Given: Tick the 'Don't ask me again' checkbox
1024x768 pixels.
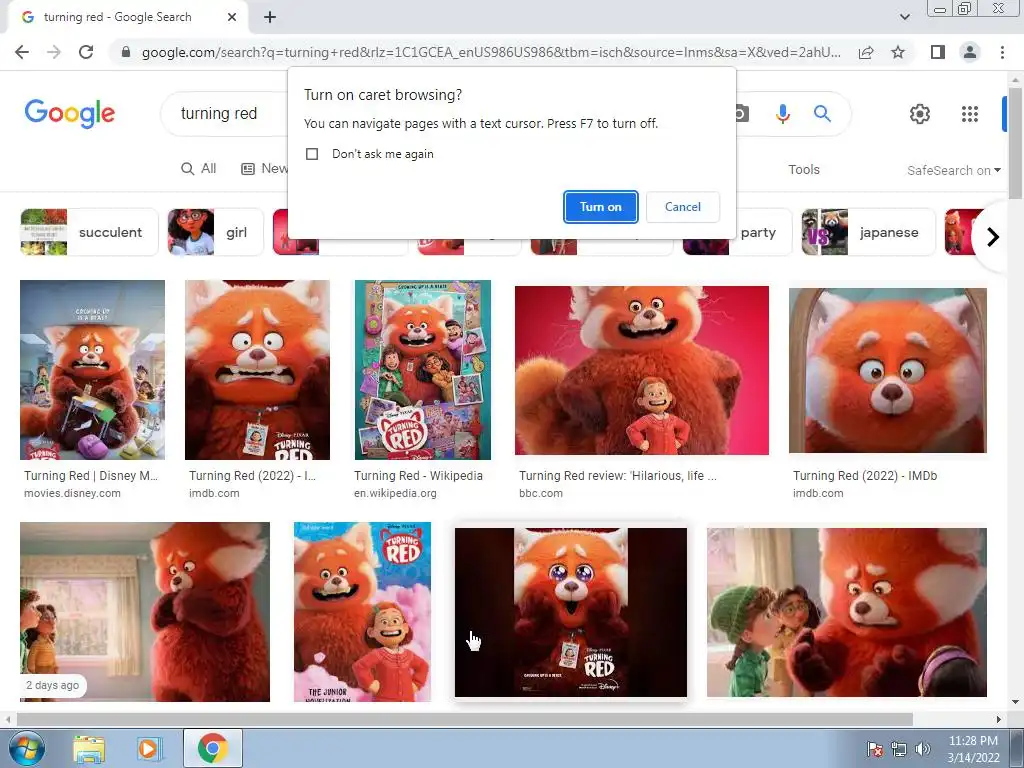Looking at the screenshot, I should 312,154.
